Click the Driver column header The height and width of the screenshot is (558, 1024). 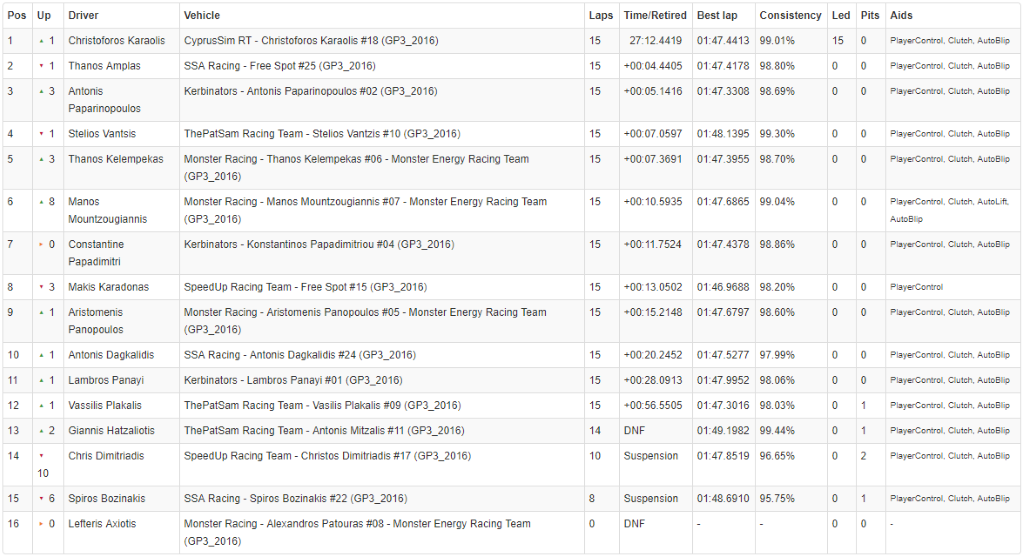click(x=83, y=16)
